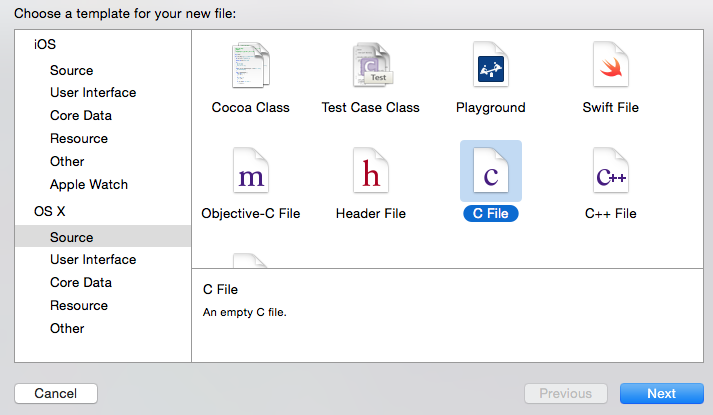The image size is (713, 415).
Task: Open Core Data under the OS X section
Action: pyautogui.click(x=80, y=283)
